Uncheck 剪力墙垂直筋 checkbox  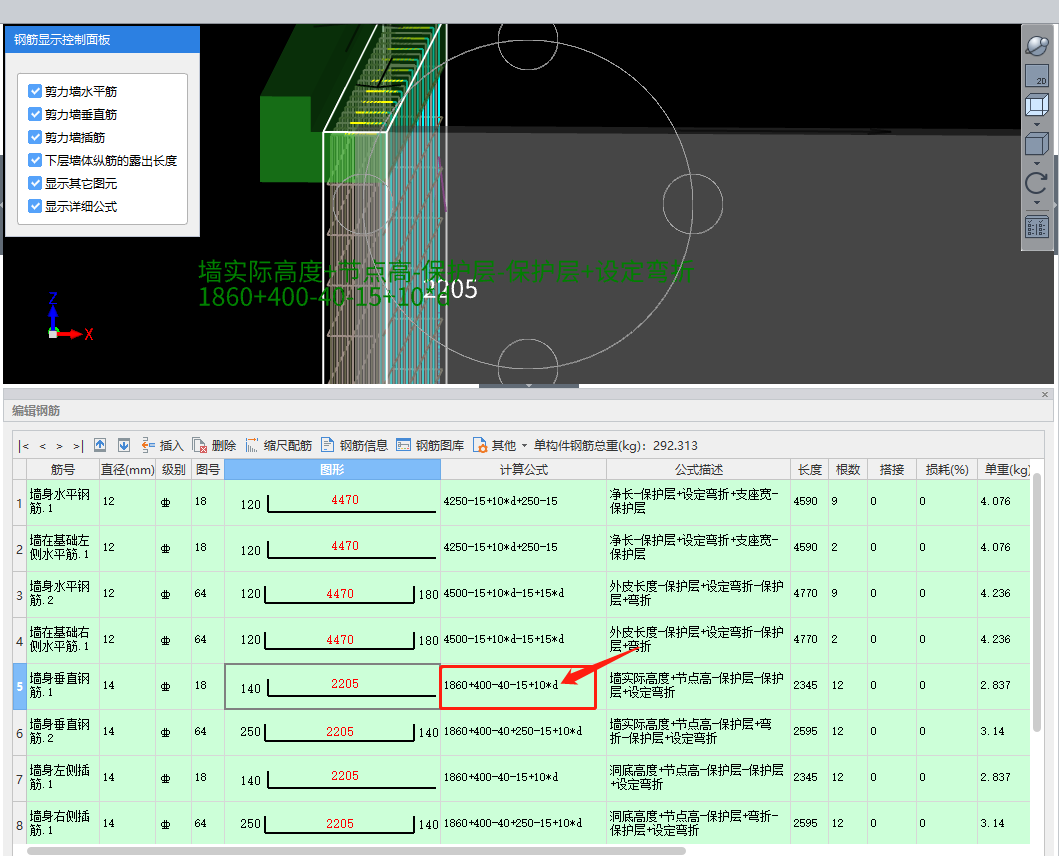point(35,114)
